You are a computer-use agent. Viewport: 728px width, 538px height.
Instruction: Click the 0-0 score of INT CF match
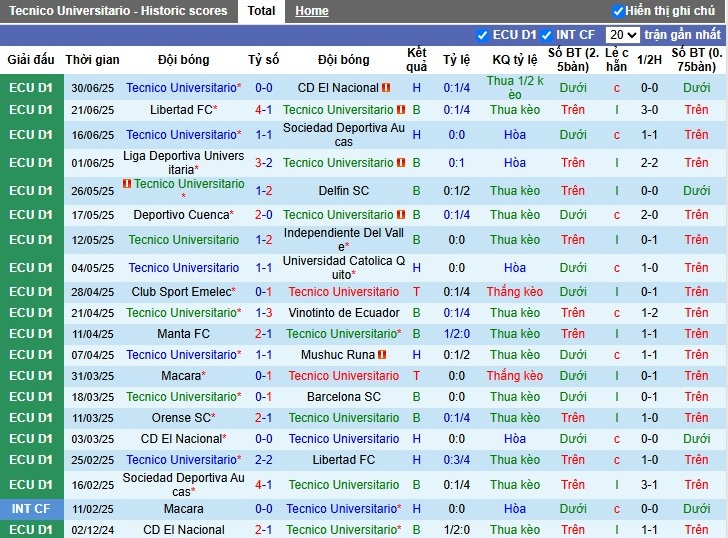click(263, 508)
